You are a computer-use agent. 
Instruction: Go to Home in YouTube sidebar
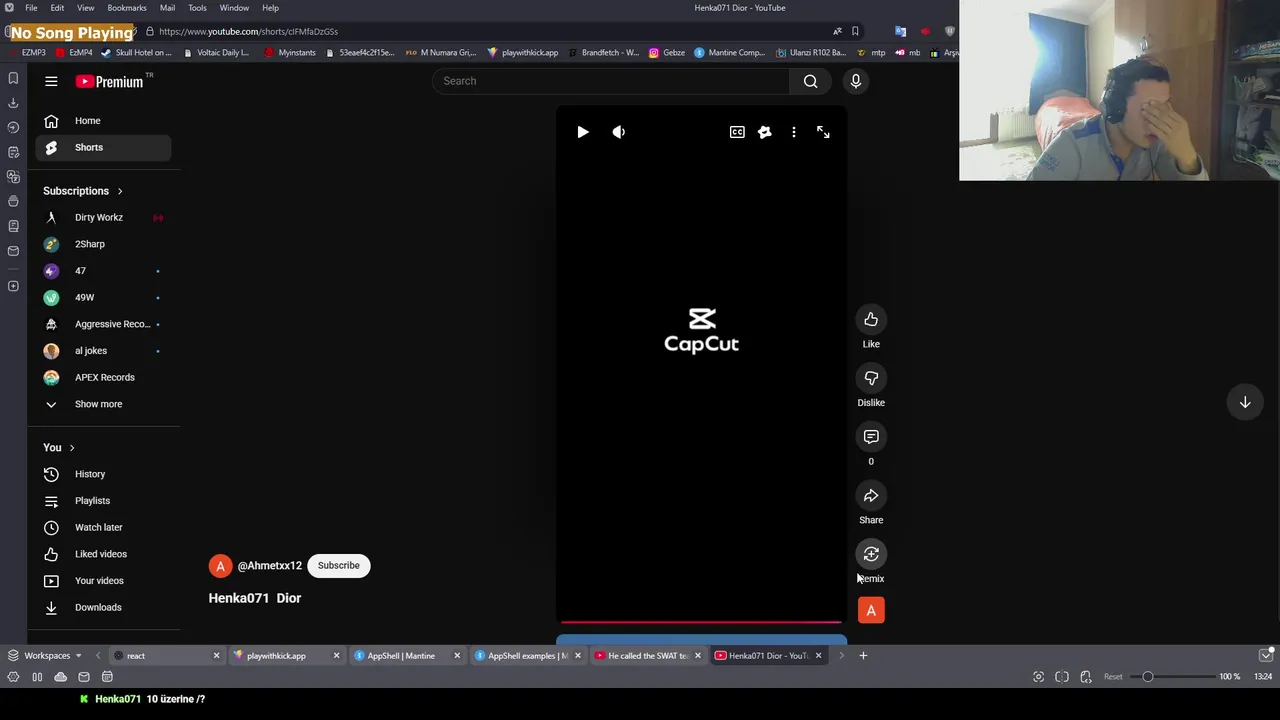click(103, 120)
